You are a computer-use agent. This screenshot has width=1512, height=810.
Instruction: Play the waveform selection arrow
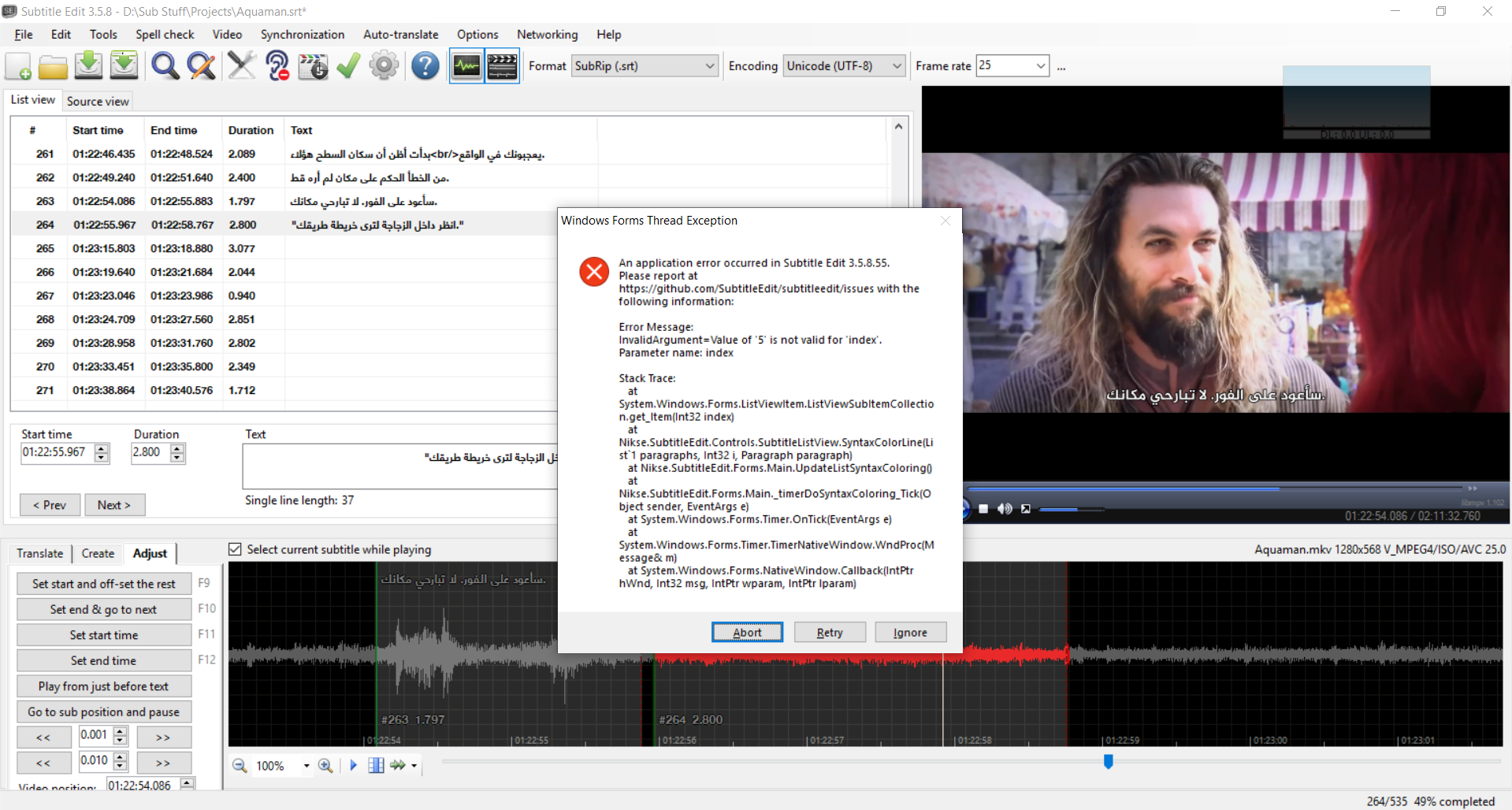click(x=353, y=765)
